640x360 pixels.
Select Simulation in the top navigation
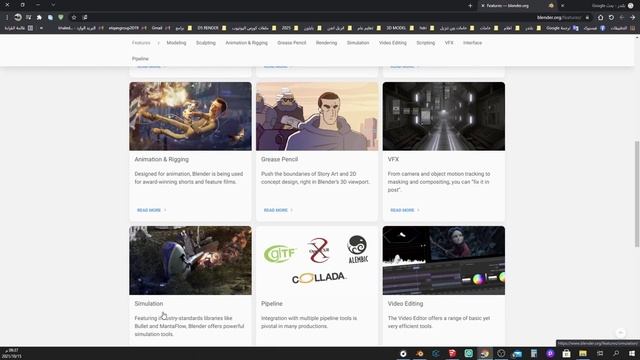pos(358,43)
